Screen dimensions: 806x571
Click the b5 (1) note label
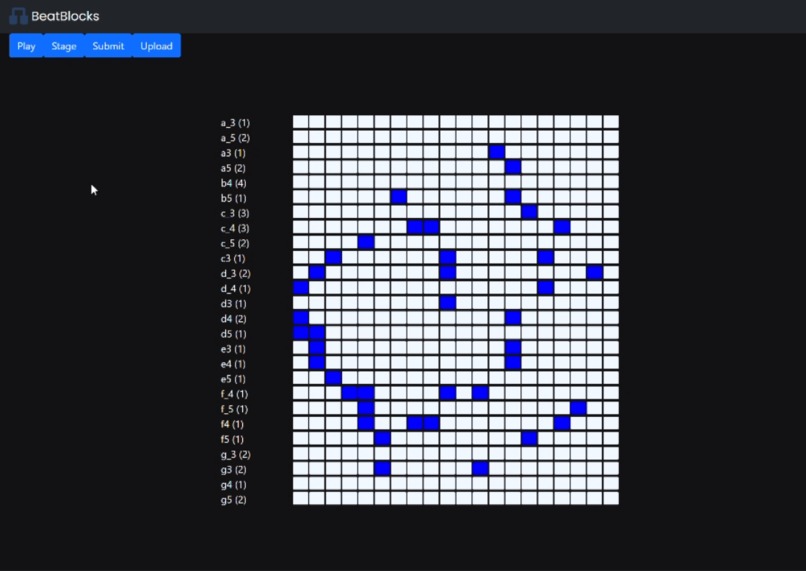click(x=233, y=198)
